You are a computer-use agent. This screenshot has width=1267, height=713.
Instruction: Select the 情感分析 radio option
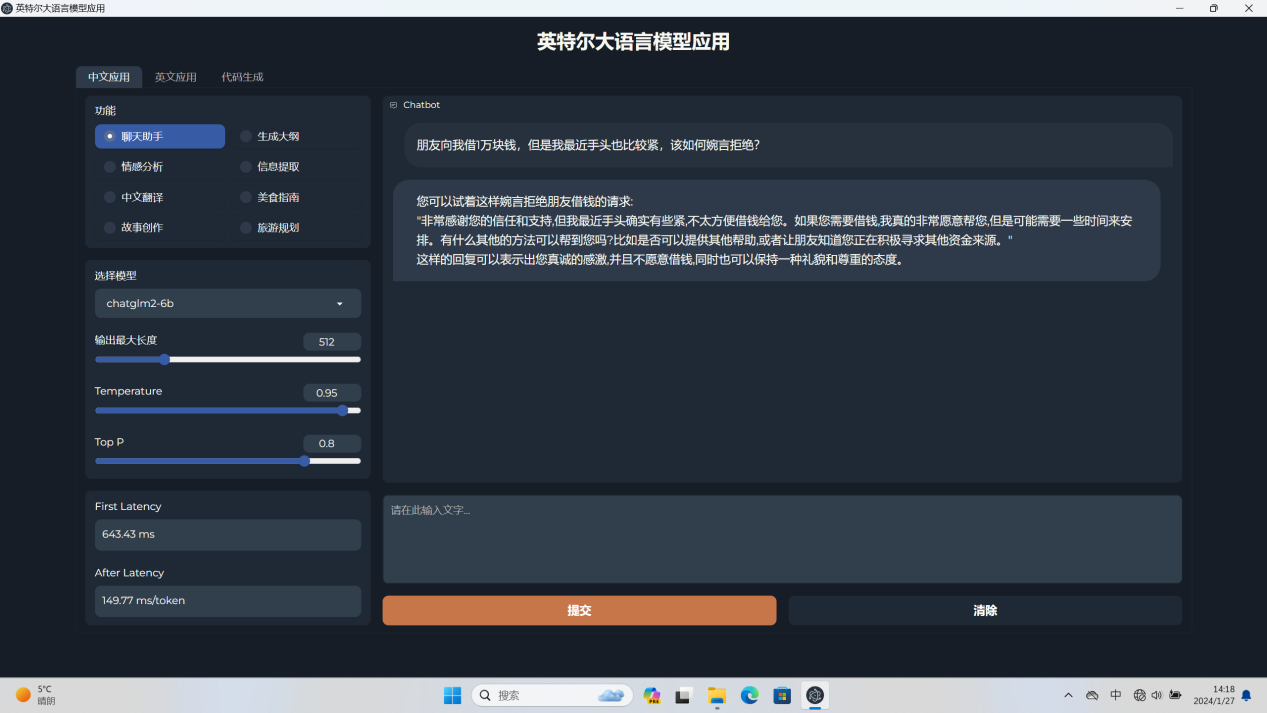coord(110,167)
